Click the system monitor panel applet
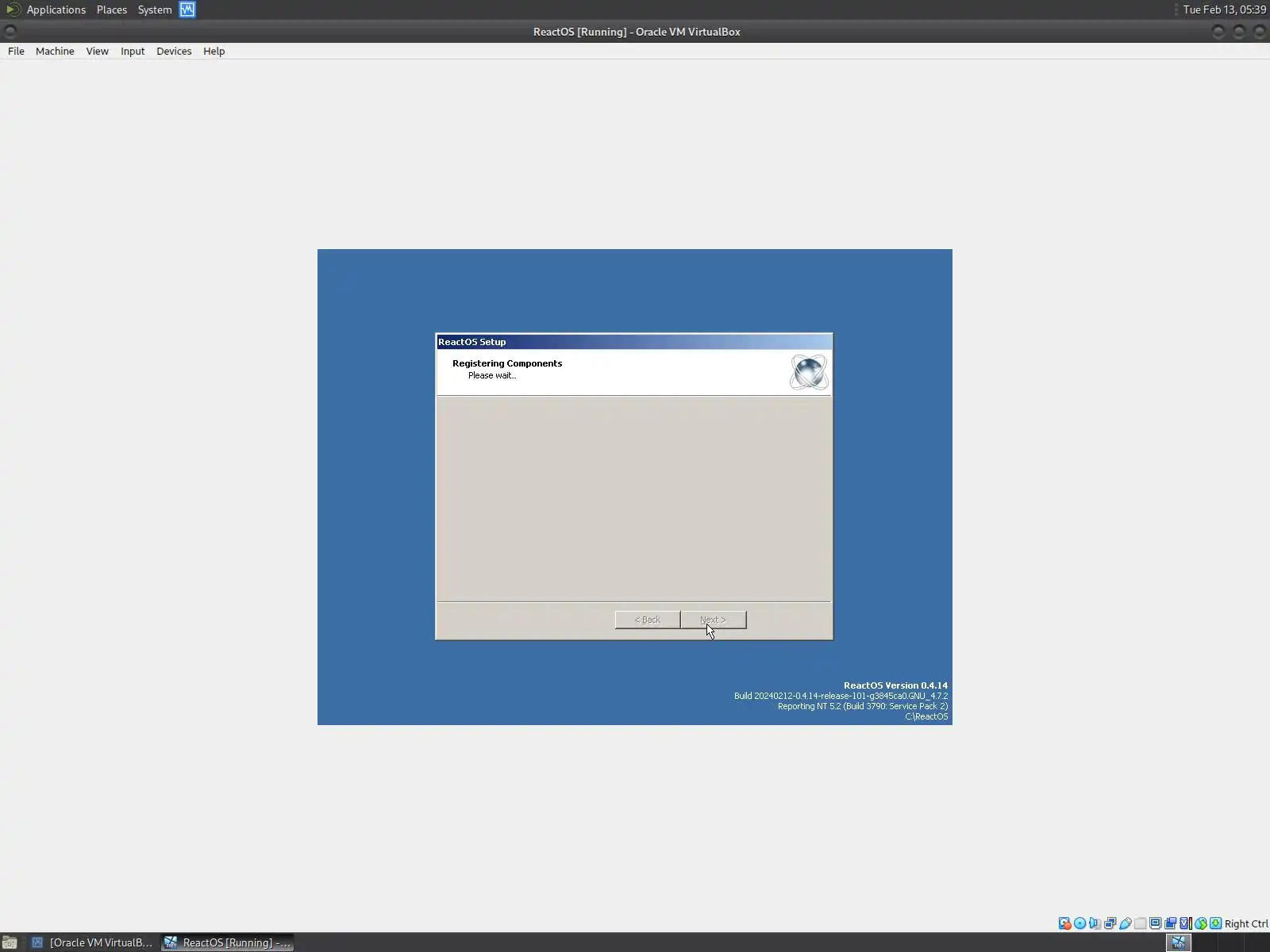This screenshot has width=1270, height=952. [x=187, y=10]
